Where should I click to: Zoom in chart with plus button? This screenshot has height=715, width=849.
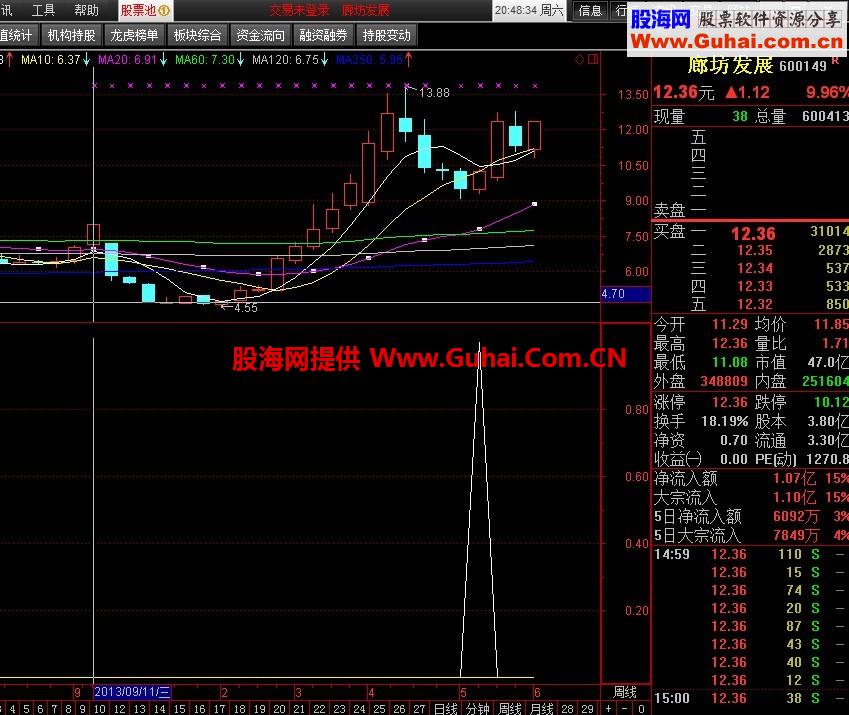[x=609, y=708]
